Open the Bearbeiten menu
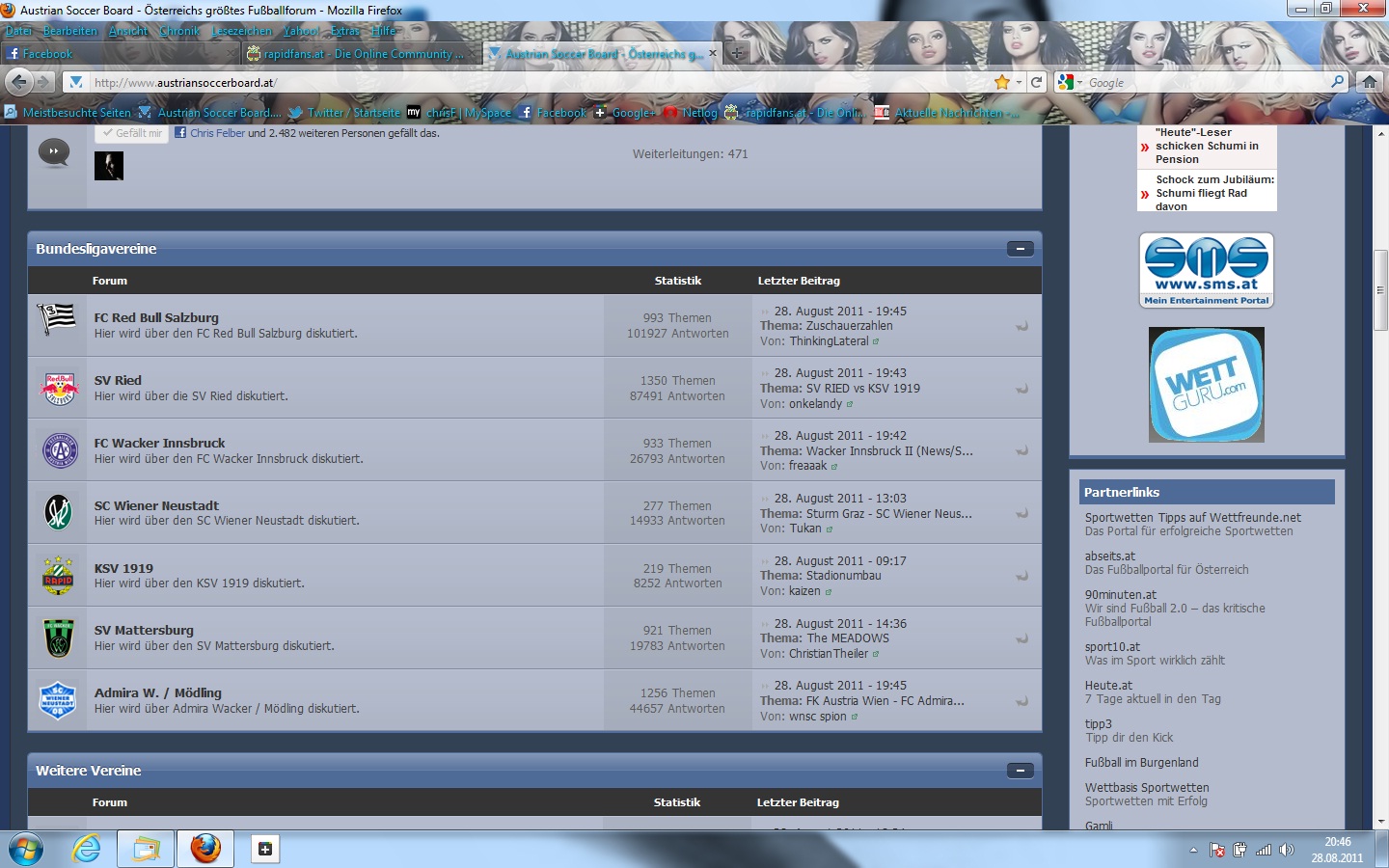 70,31
